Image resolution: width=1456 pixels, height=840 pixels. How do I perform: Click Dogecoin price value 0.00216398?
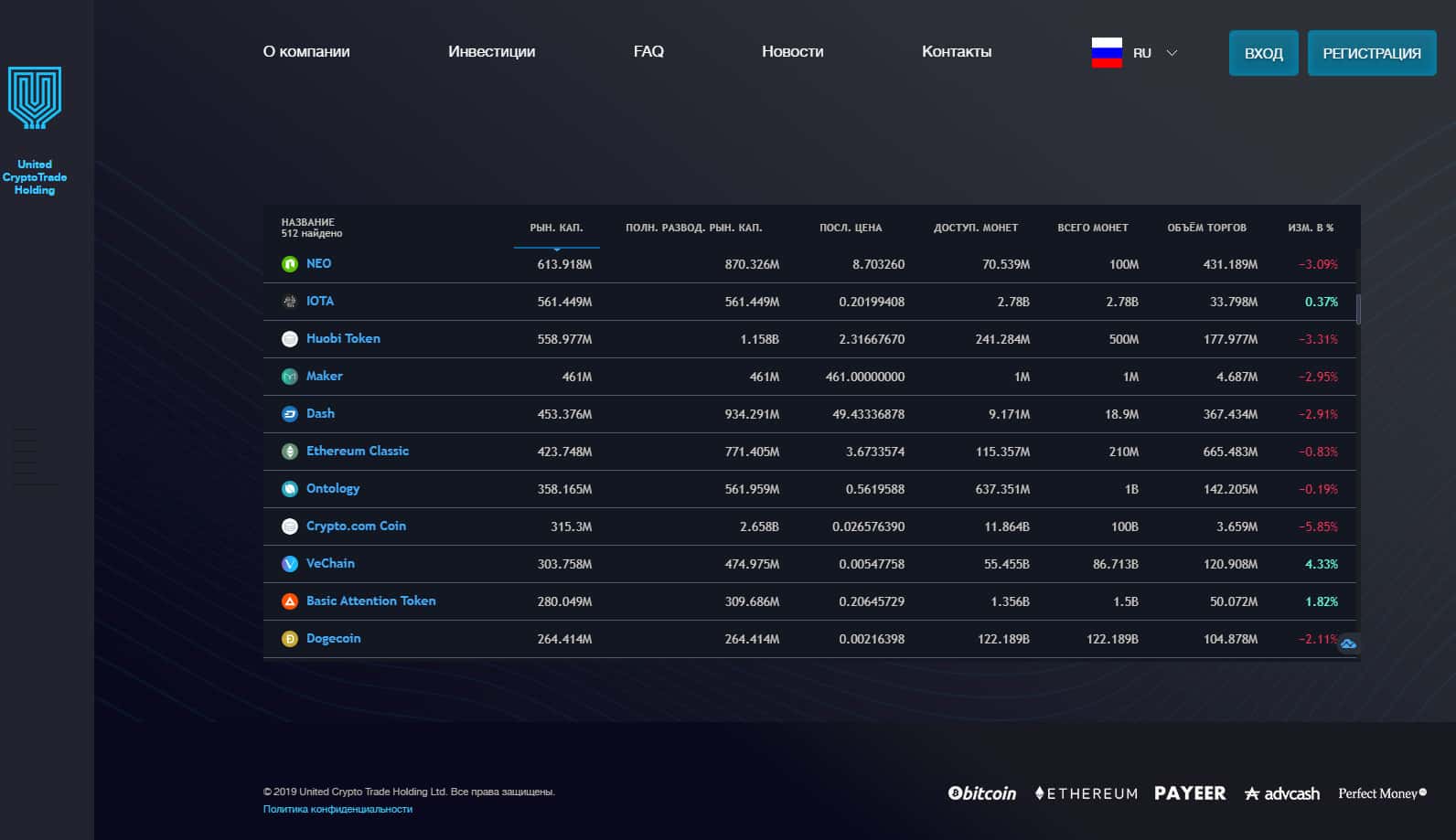[x=872, y=639]
